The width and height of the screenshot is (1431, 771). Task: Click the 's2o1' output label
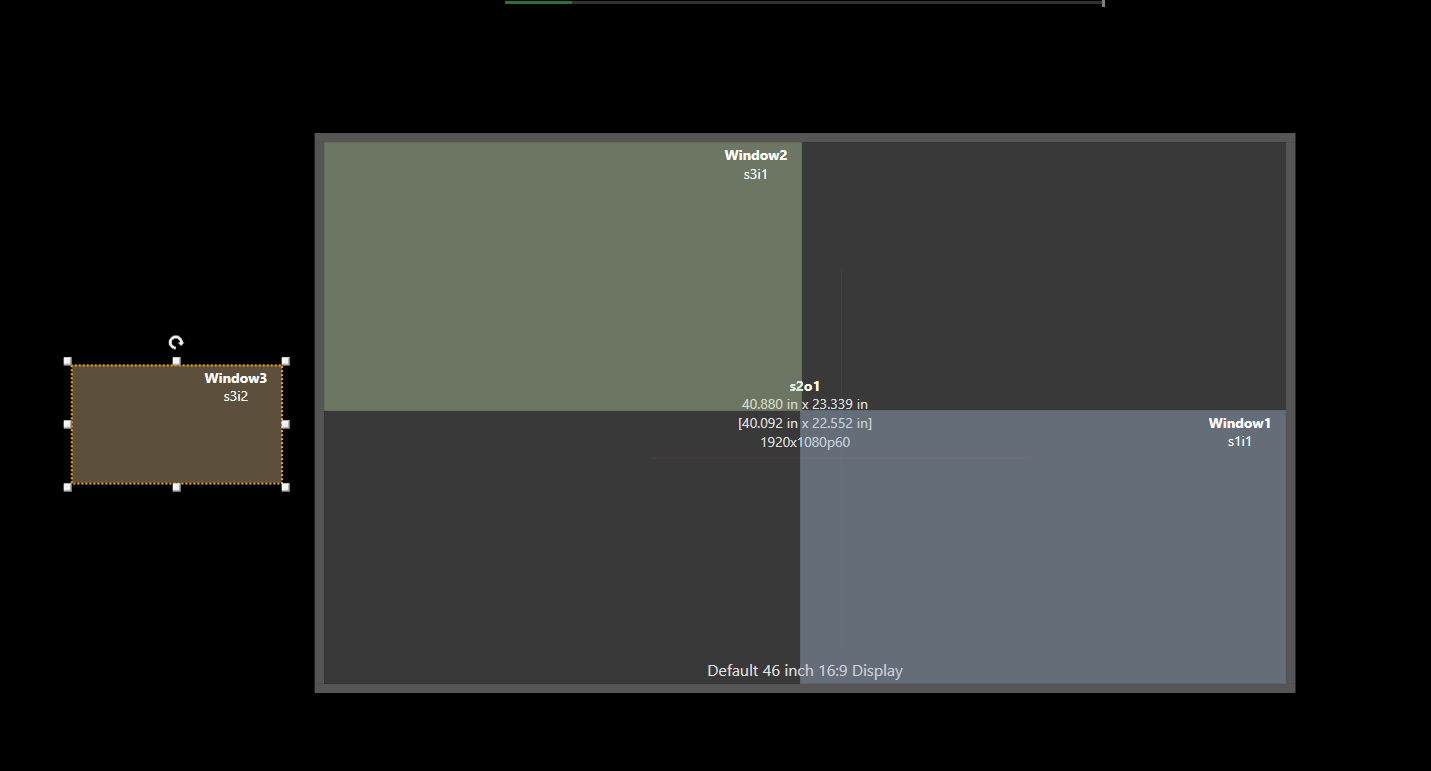pos(805,386)
